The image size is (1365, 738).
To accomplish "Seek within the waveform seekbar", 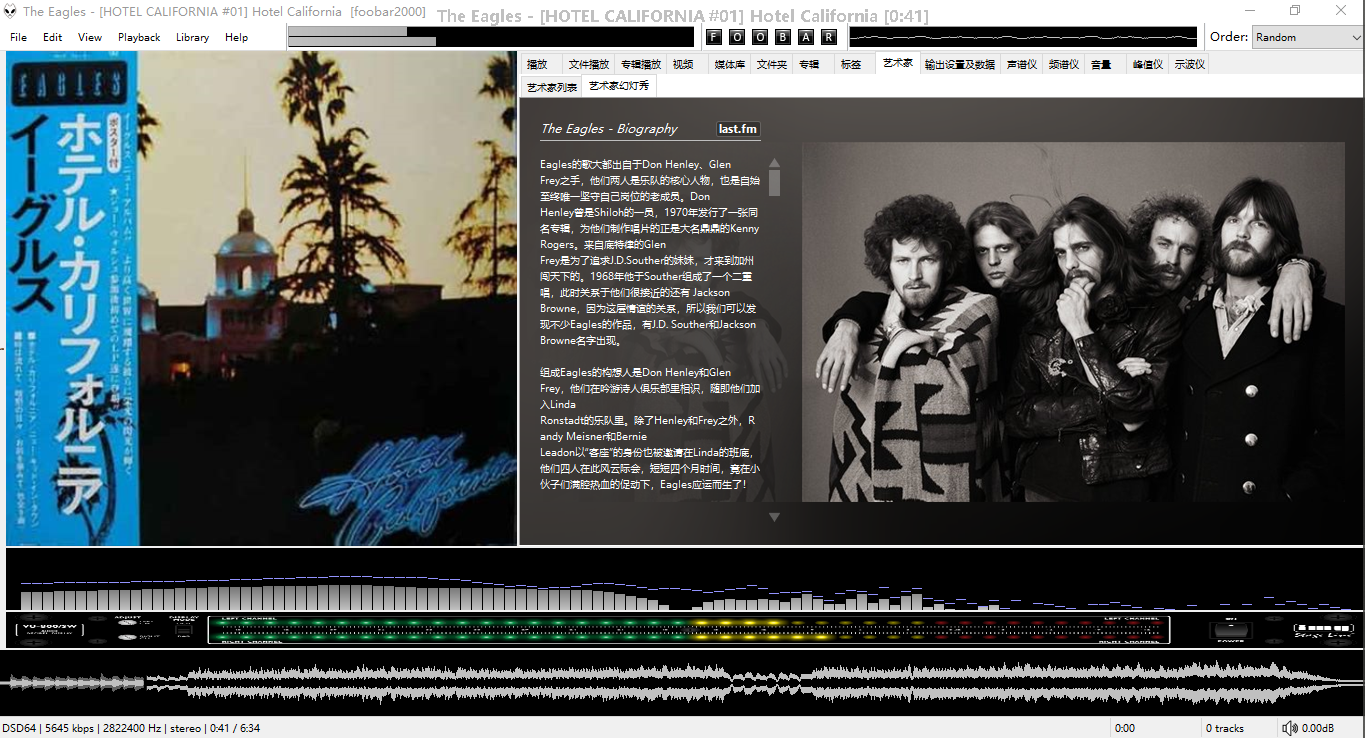I will tap(682, 683).
